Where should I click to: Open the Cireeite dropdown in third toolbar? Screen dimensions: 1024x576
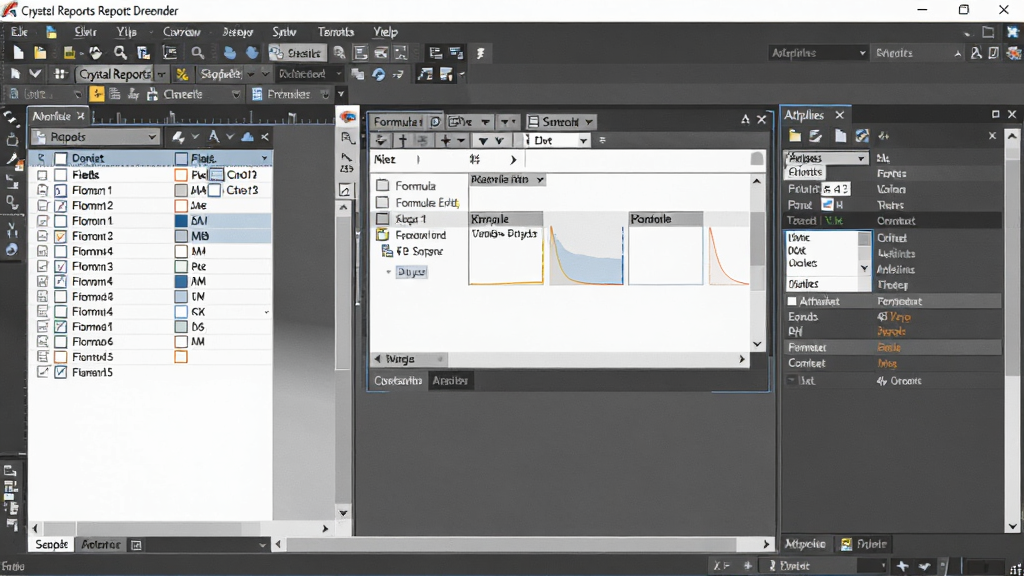pyautogui.click(x=236, y=95)
